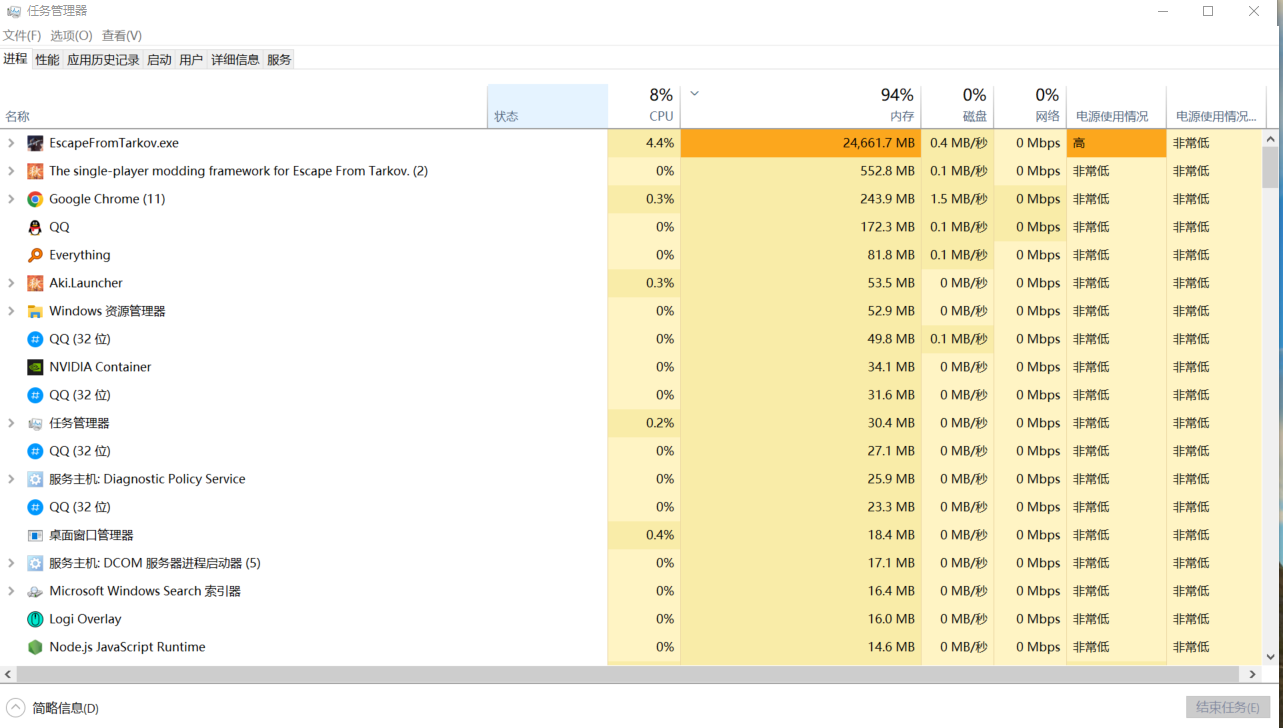The image size is (1283, 728).
Task: Click the Diagnostic Policy Service gear icon
Action: click(x=35, y=479)
